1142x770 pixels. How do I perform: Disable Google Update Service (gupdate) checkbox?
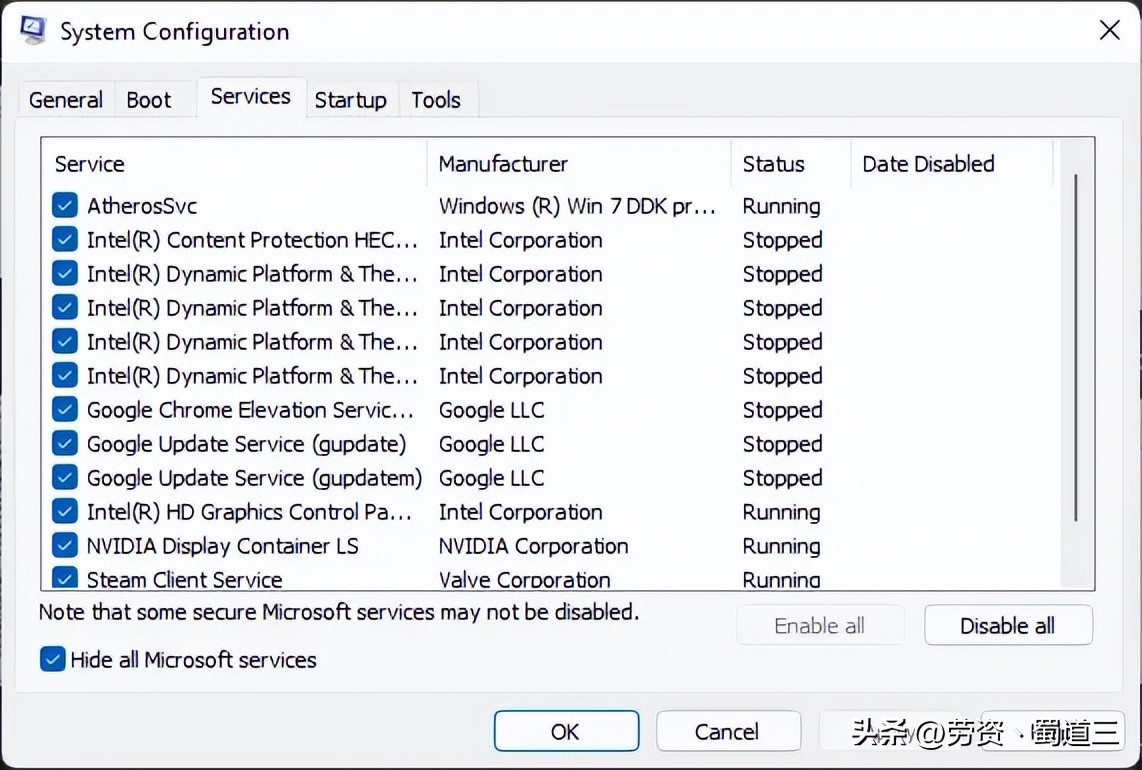tap(65, 444)
